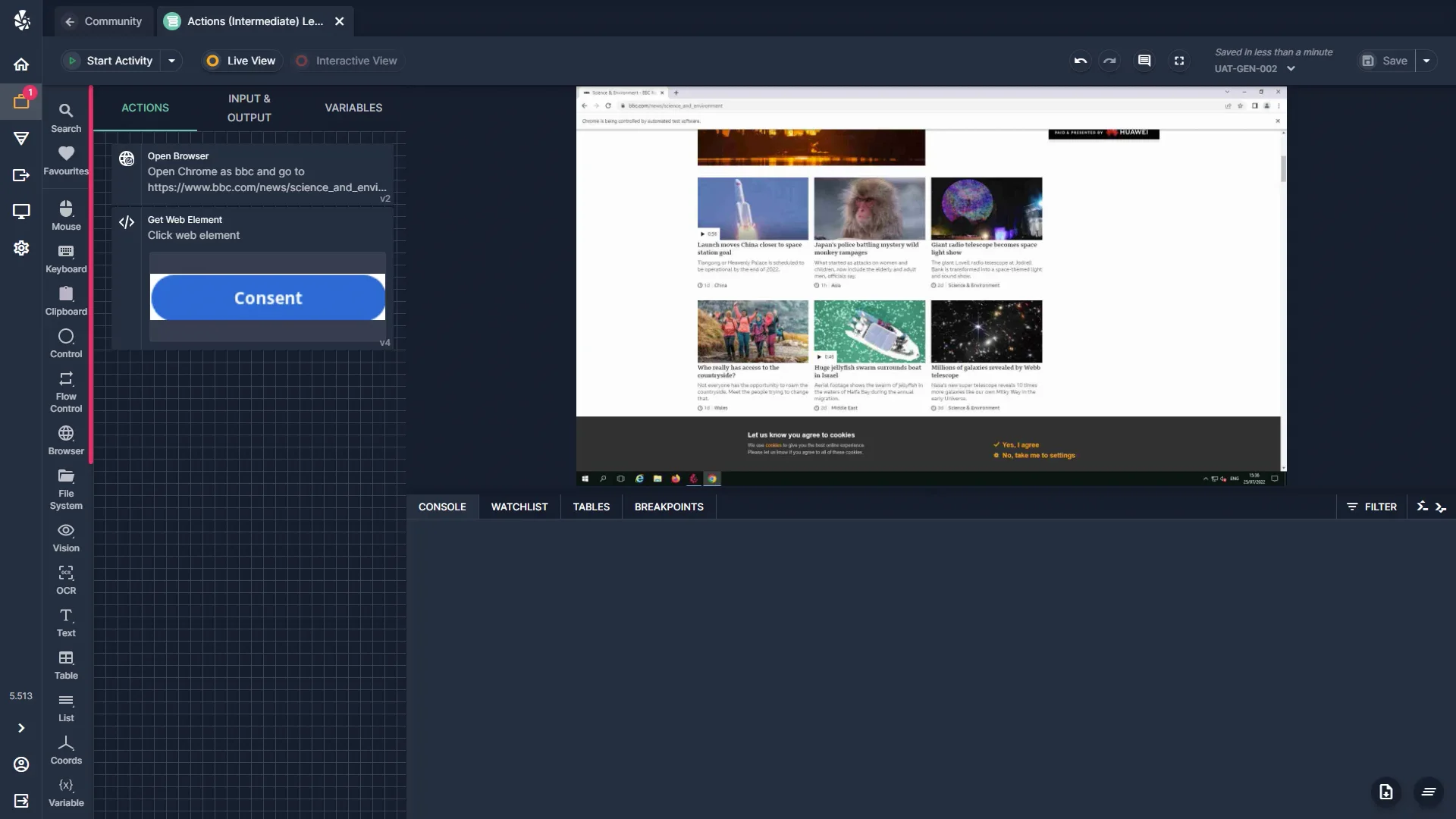Select the Clipboard actions category
Screen dimensions: 1456x819
coord(66,301)
